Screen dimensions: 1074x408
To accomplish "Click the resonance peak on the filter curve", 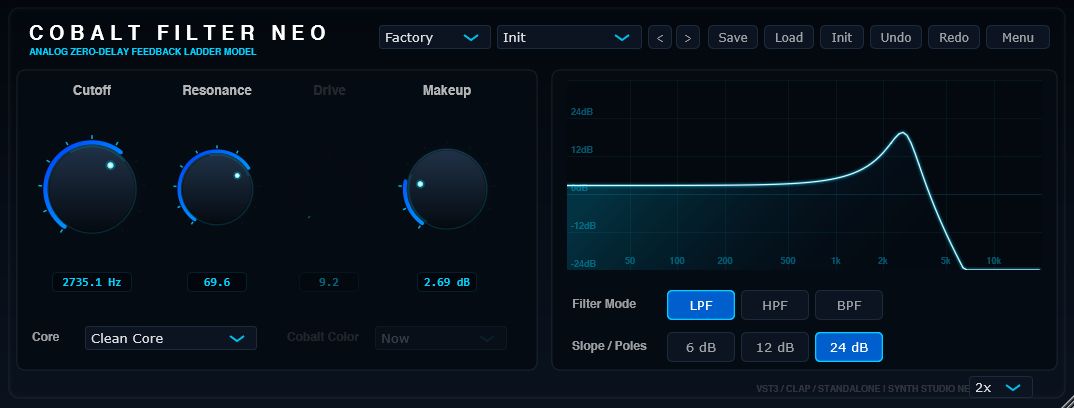I will tap(903, 133).
